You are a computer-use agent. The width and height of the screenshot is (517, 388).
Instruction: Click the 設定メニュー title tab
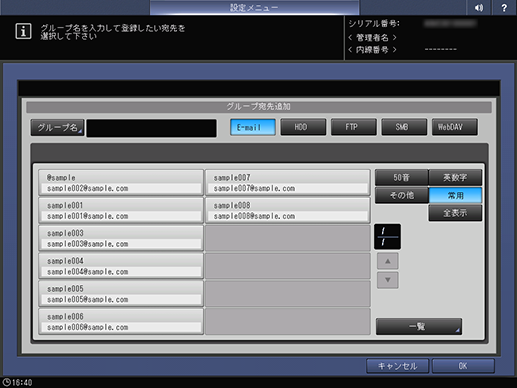click(x=254, y=7)
